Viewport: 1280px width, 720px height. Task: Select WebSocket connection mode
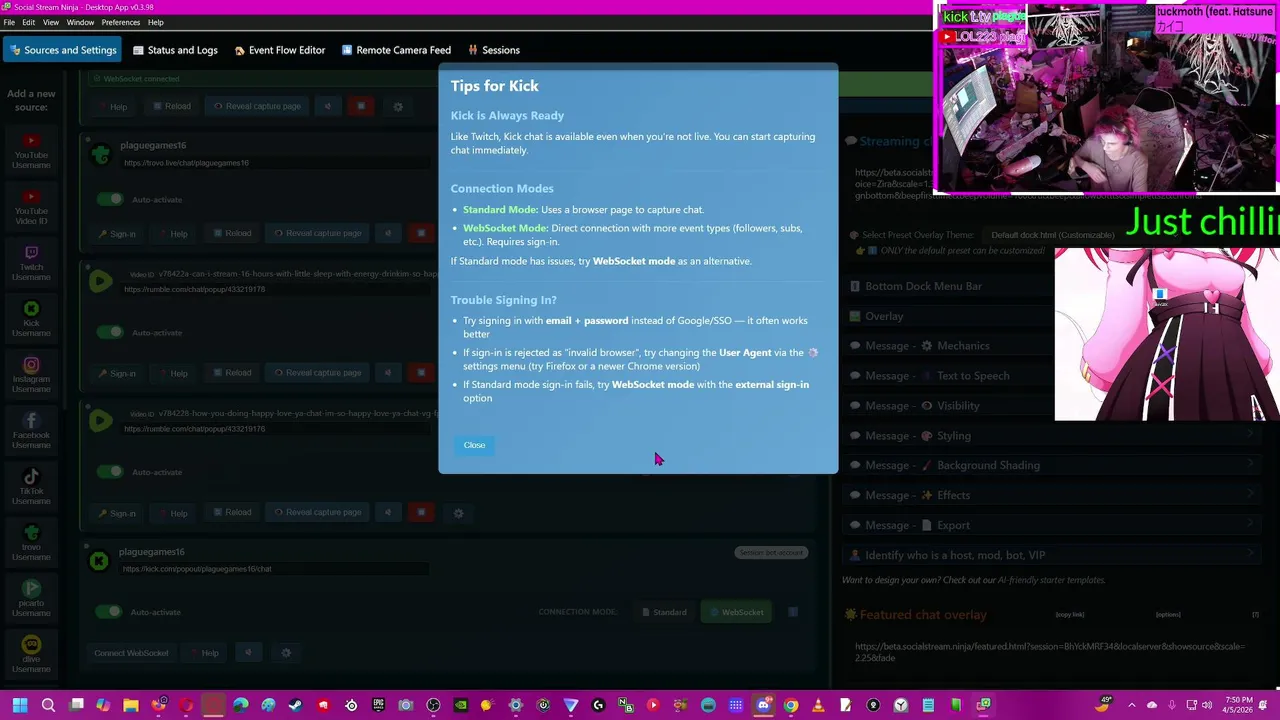(736, 612)
